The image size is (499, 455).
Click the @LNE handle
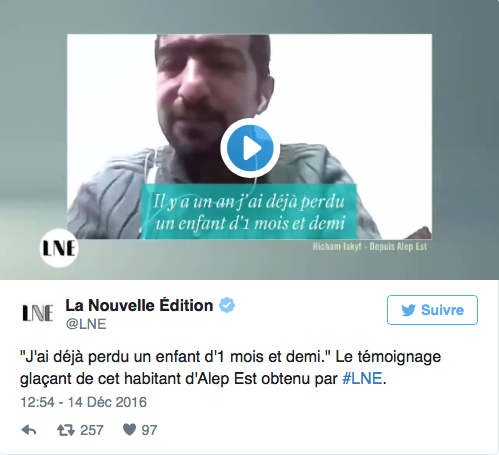click(86, 324)
